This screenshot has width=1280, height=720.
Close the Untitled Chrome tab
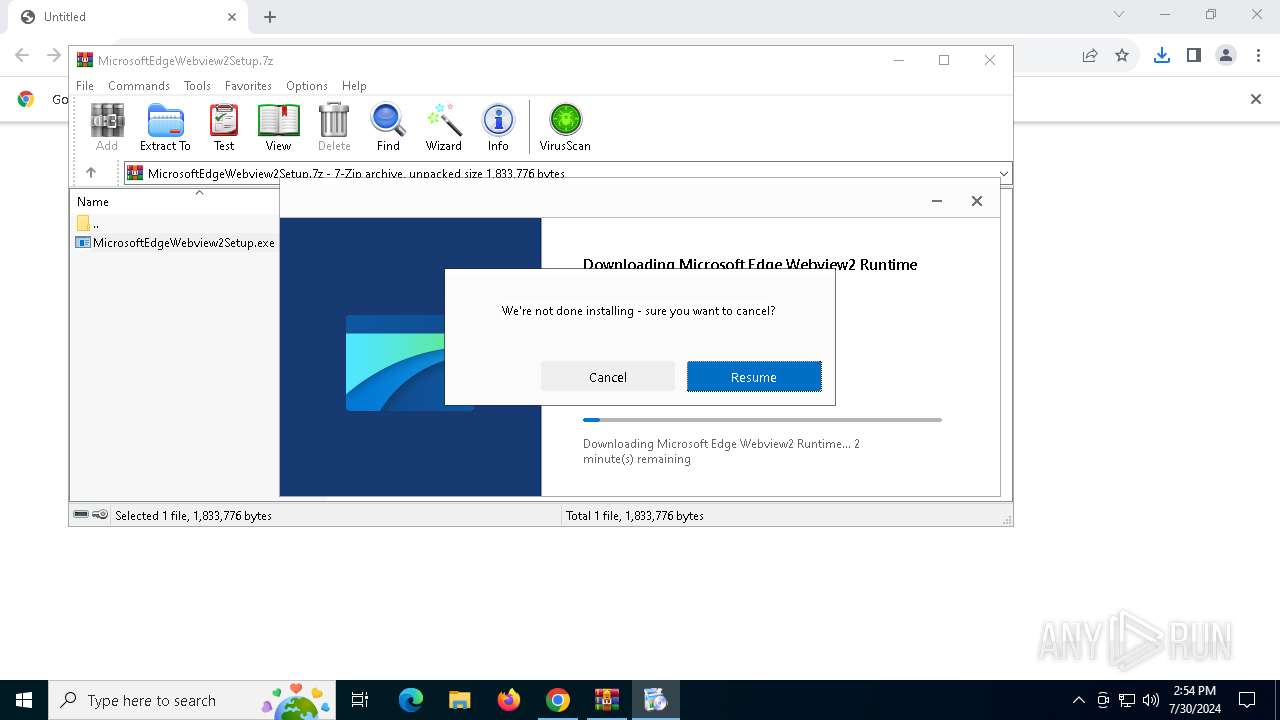pos(232,17)
